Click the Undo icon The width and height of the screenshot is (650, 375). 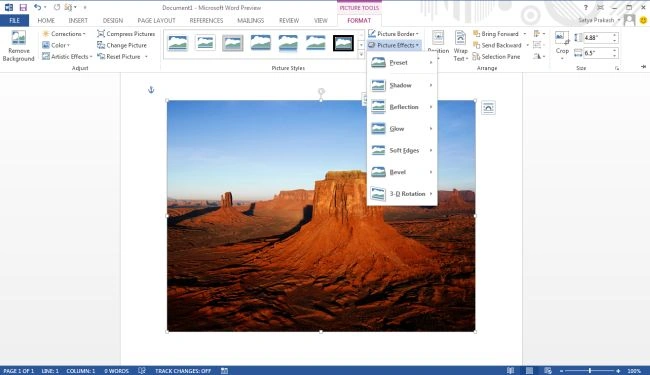click(x=37, y=7)
